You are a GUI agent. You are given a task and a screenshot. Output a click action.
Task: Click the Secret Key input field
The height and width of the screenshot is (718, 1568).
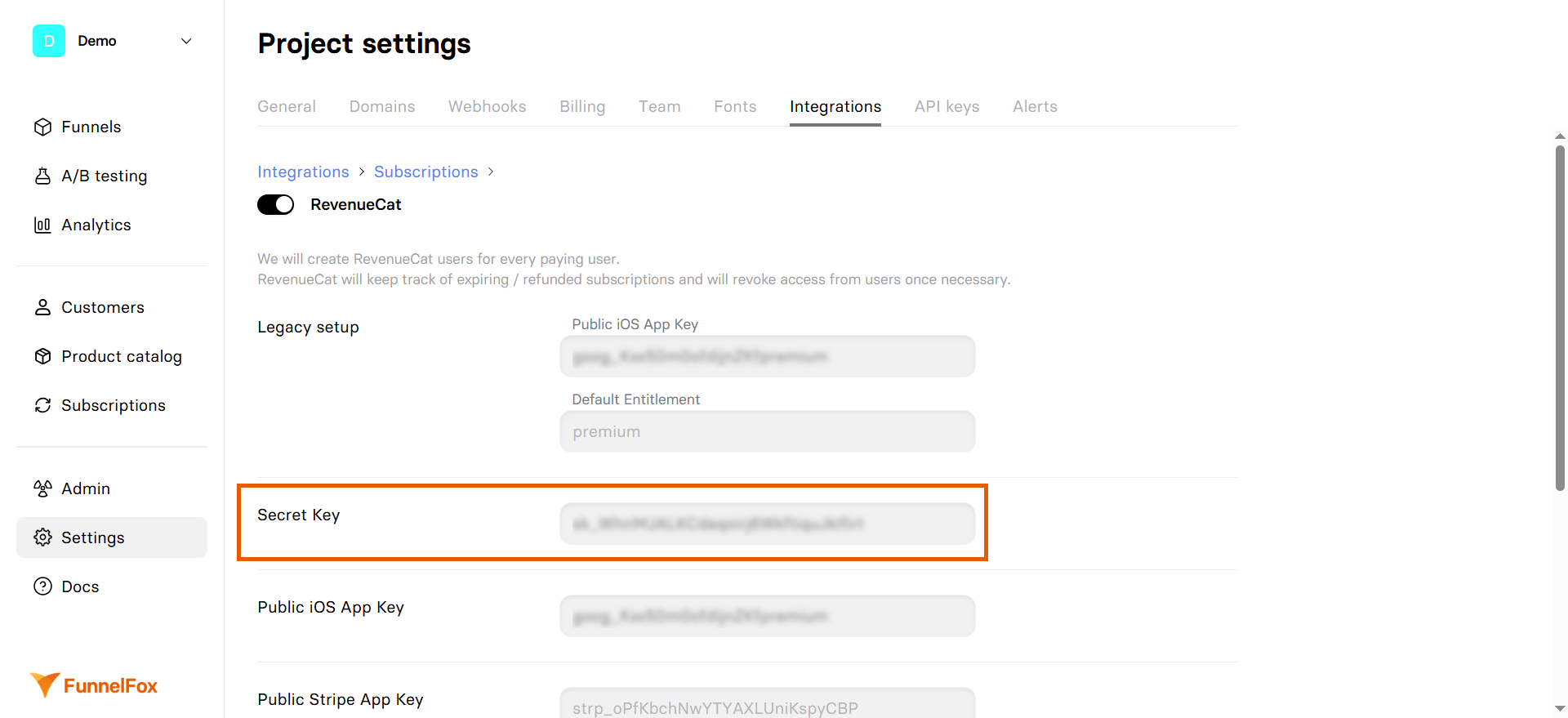[768, 524]
